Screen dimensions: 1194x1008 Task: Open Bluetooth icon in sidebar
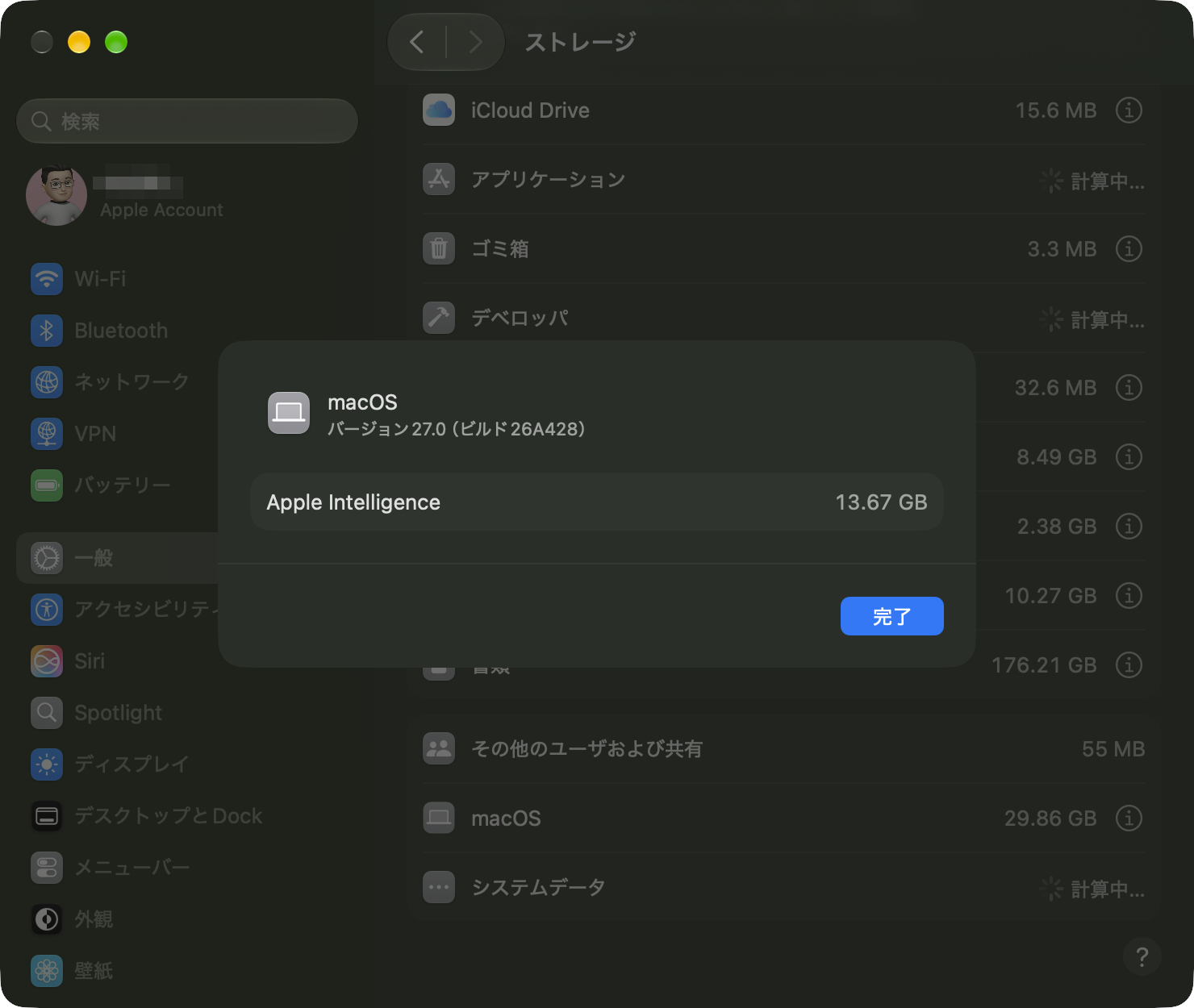pos(47,331)
